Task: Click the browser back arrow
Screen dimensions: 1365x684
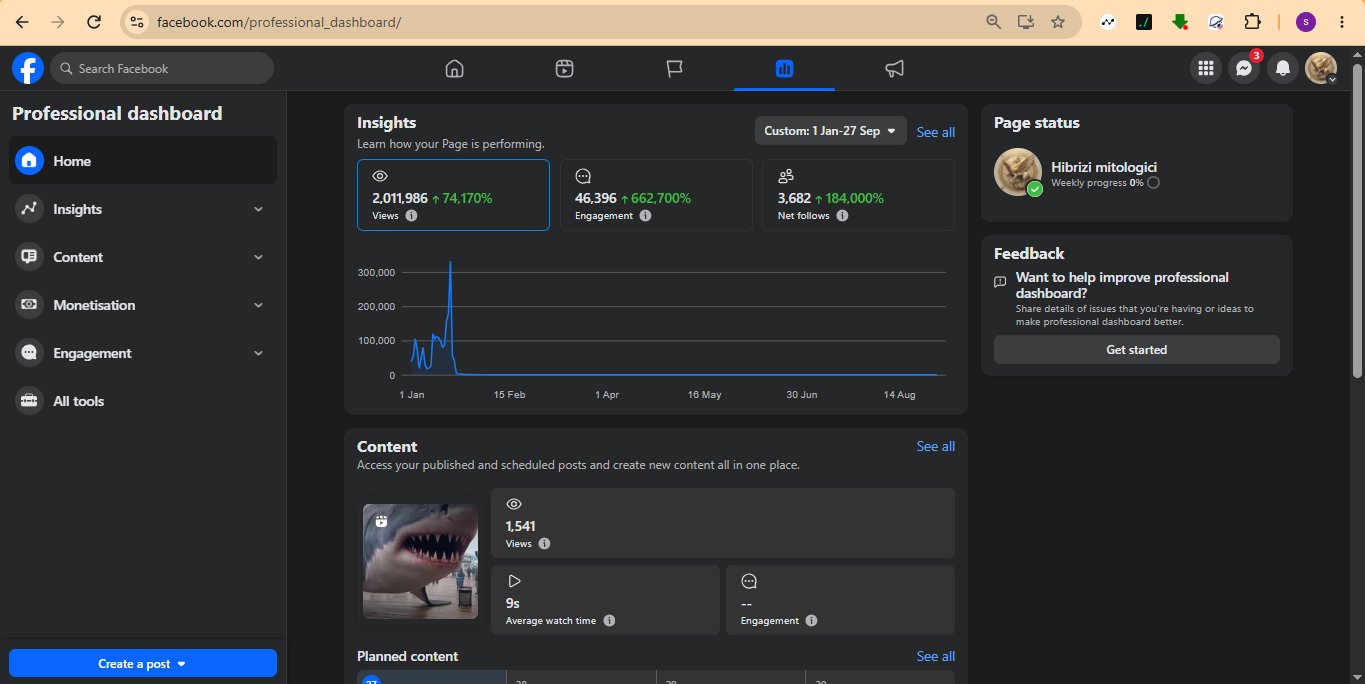Action: (x=22, y=21)
